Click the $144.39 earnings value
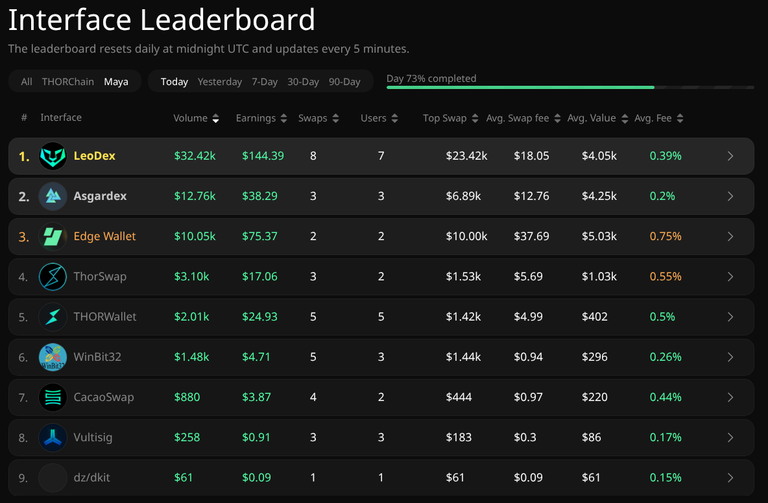Screen dimensions: 768x503 (263, 156)
